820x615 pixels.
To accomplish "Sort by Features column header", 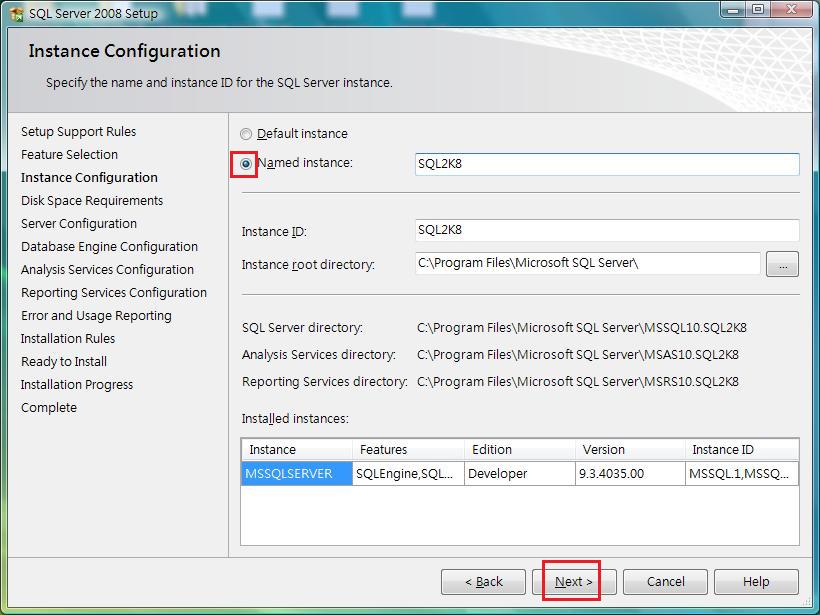I will (408, 450).
